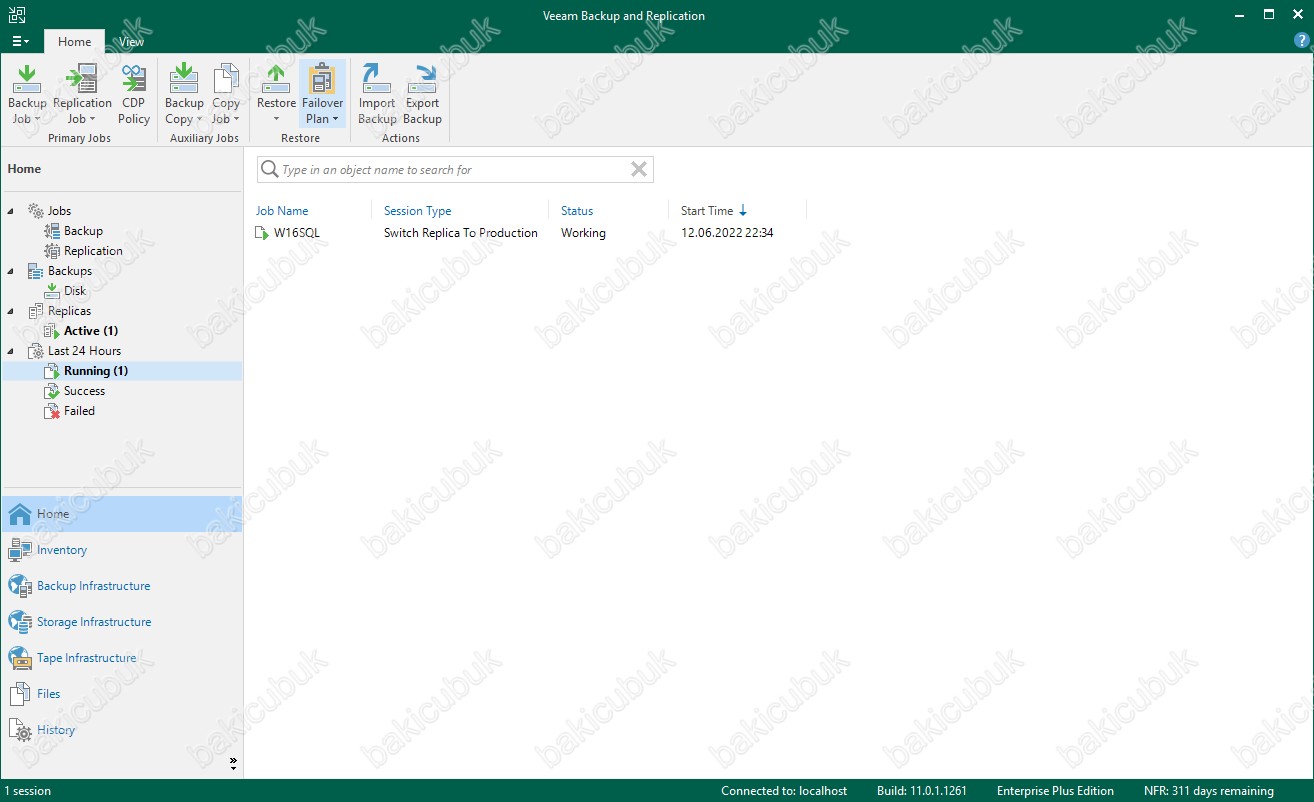The image size is (1314, 802).
Task: Expand navigation pane options chevron
Action: tap(233, 763)
